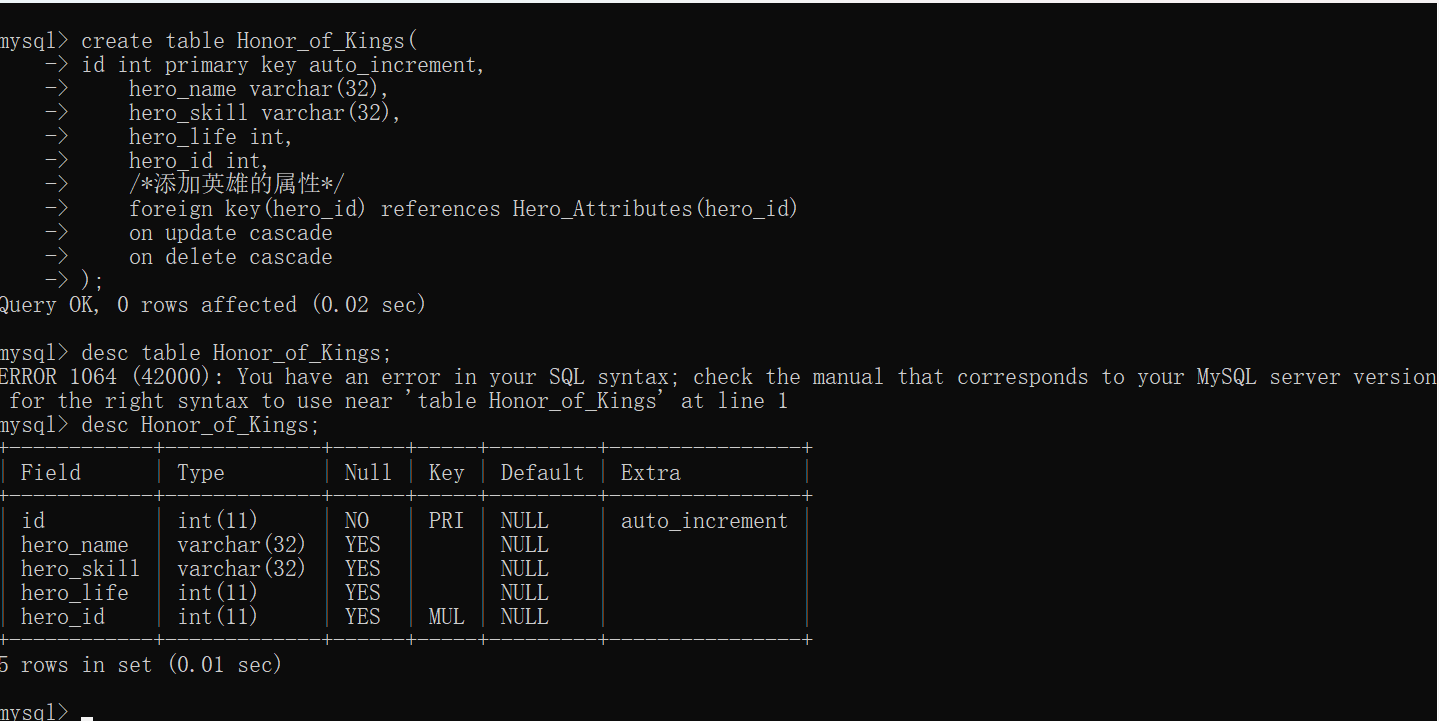Click Hero_Attributes in the foreign key line
The image size is (1439, 721).
tap(602, 209)
